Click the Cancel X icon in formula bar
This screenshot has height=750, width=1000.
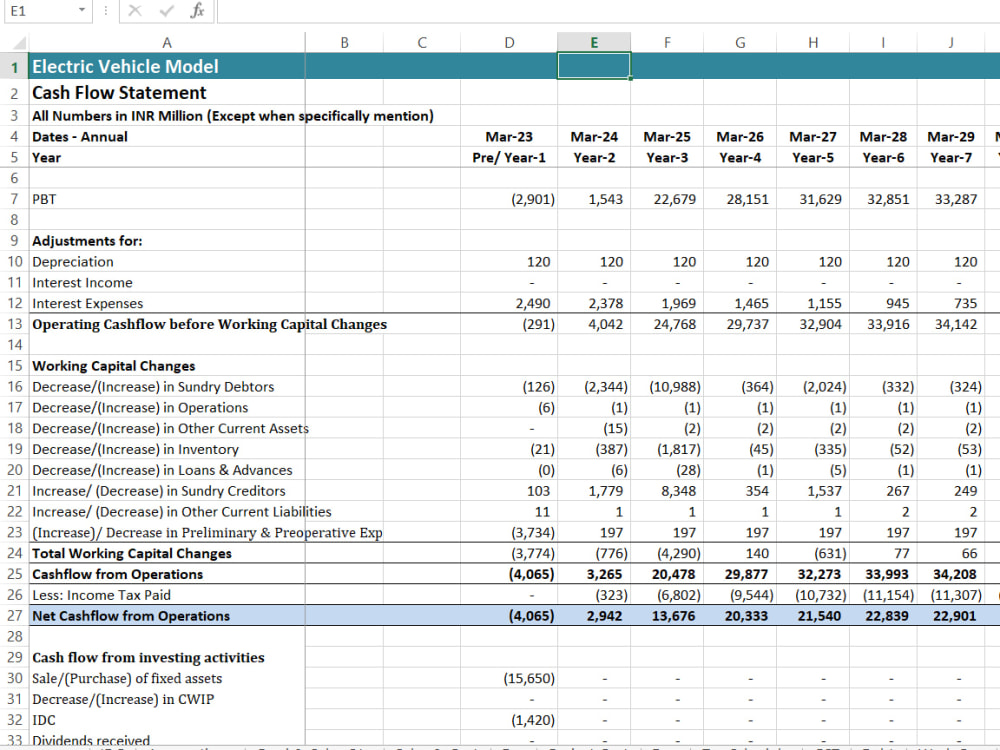point(135,11)
